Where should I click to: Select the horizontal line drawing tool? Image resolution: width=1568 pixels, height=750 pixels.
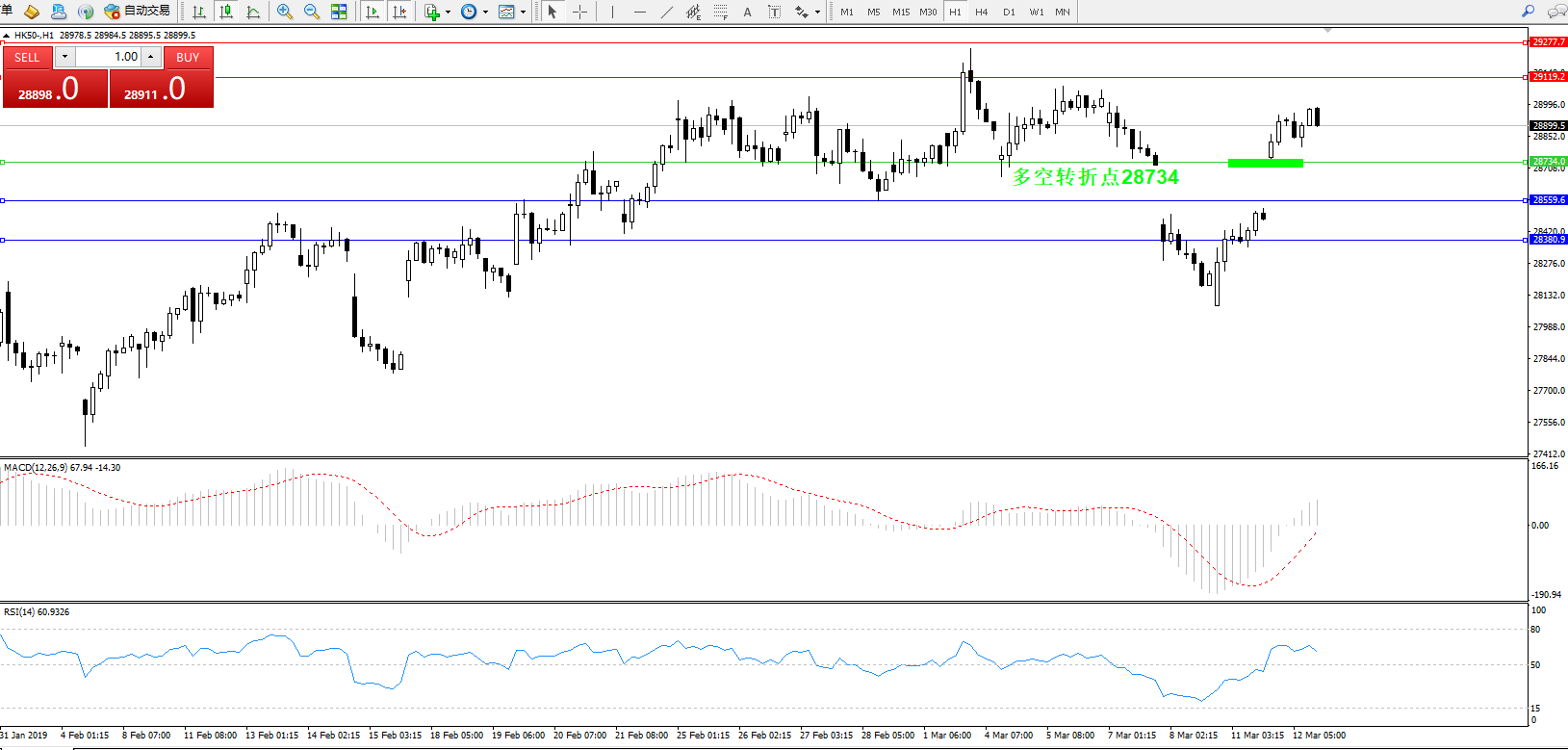click(x=639, y=12)
